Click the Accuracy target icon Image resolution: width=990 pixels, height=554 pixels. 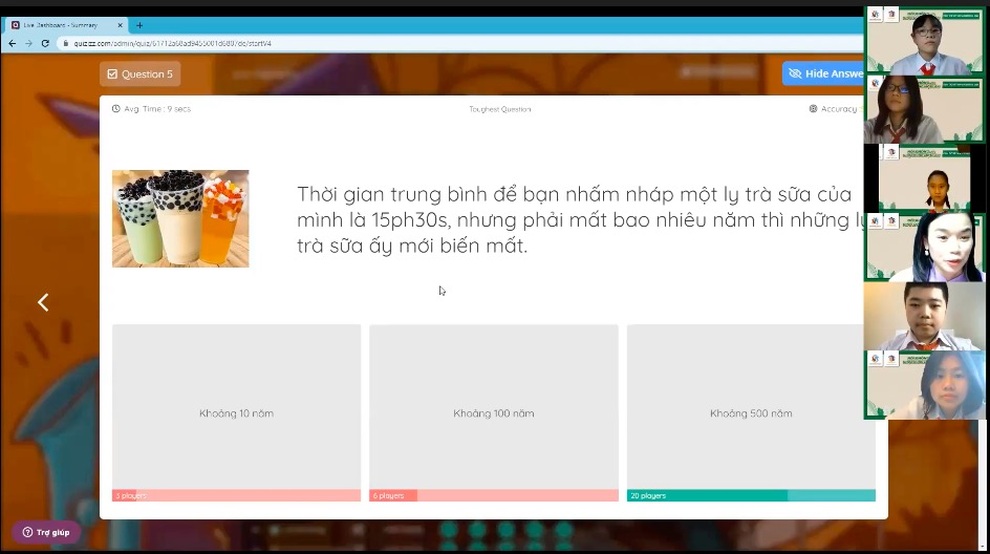[x=813, y=109]
